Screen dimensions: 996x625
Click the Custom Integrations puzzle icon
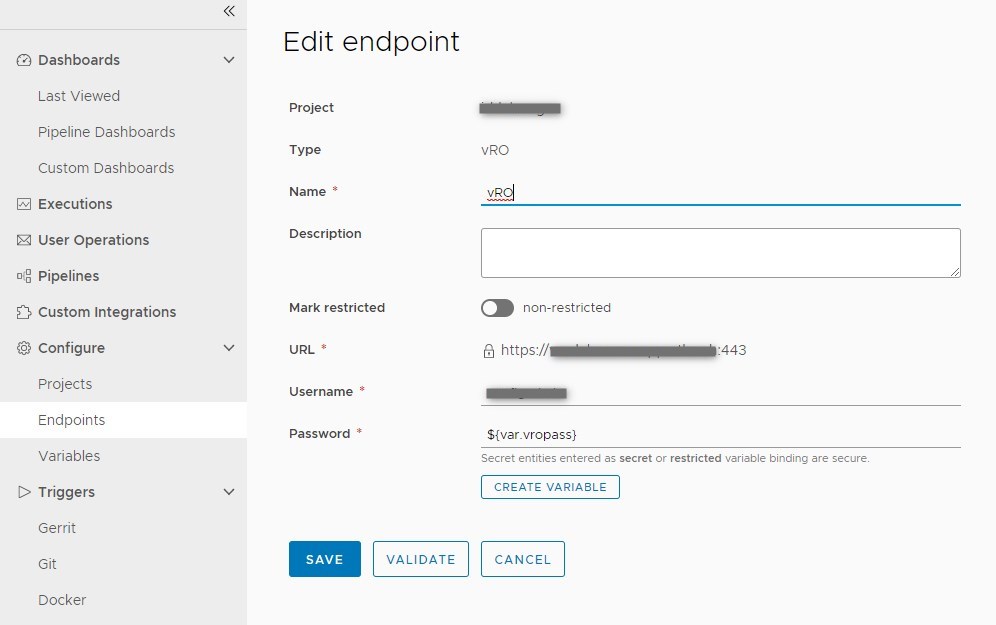(24, 312)
